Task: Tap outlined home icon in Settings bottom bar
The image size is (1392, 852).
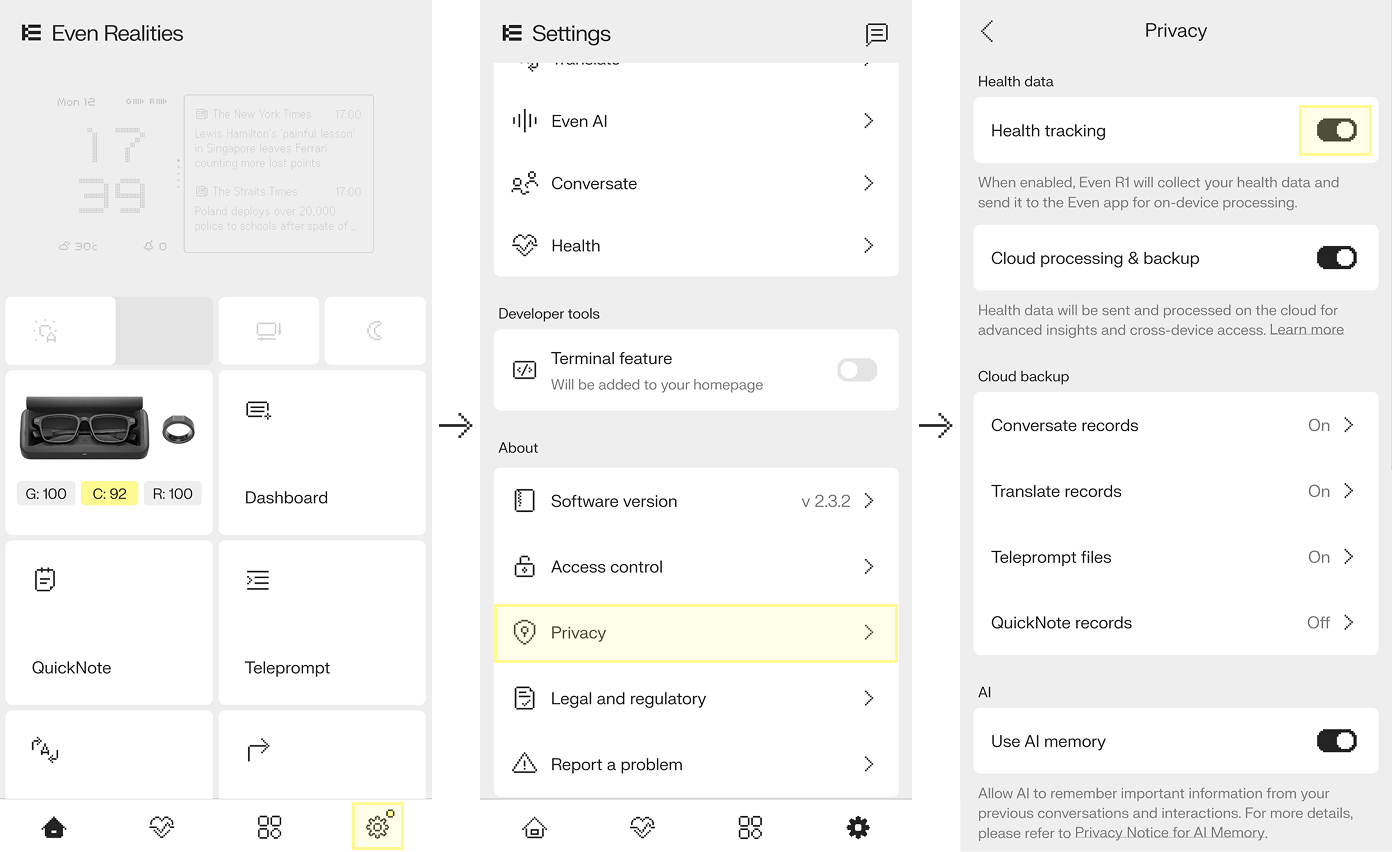Action: (535, 827)
